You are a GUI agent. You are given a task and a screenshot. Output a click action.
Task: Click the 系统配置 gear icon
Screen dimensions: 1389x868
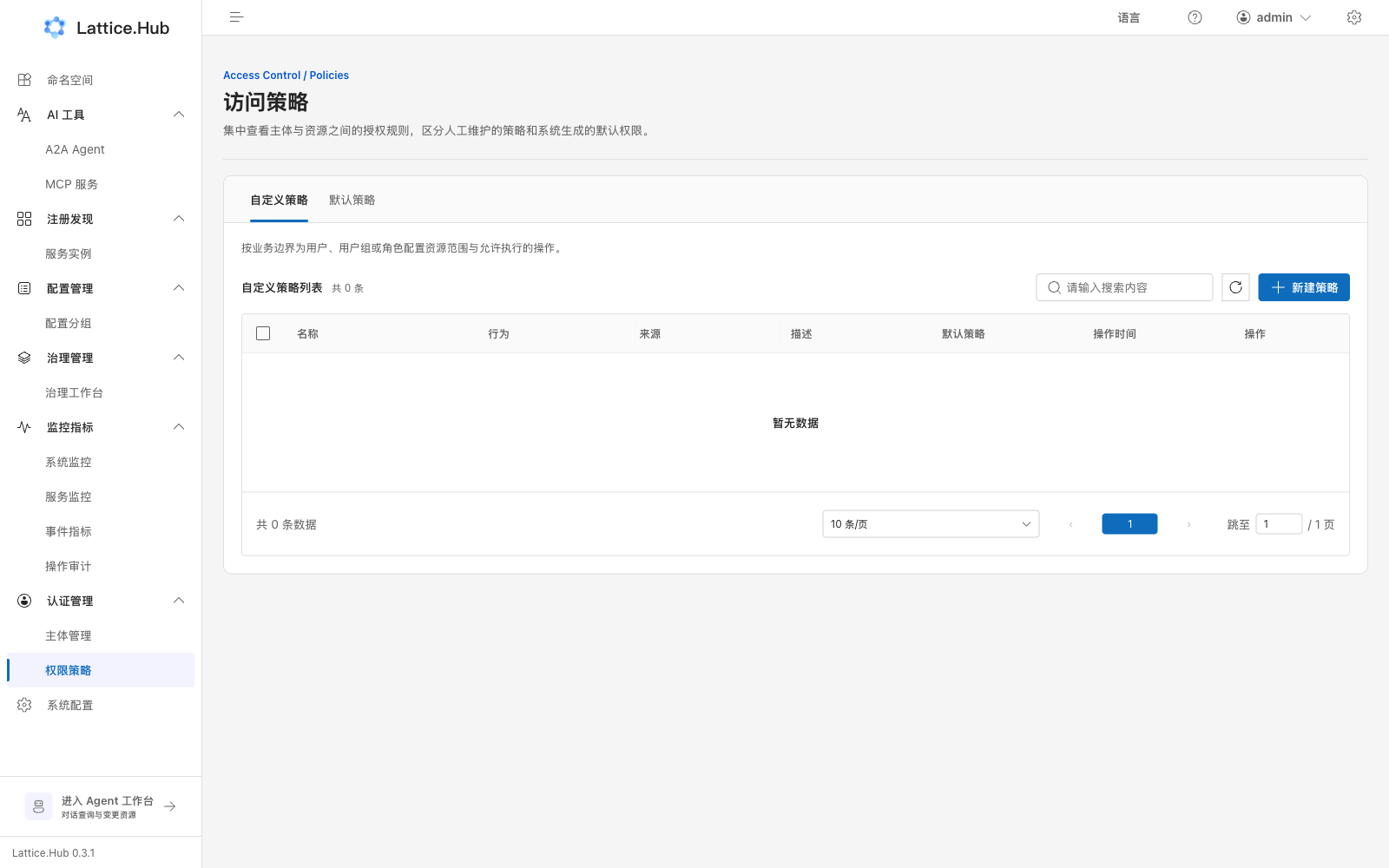tap(24, 705)
